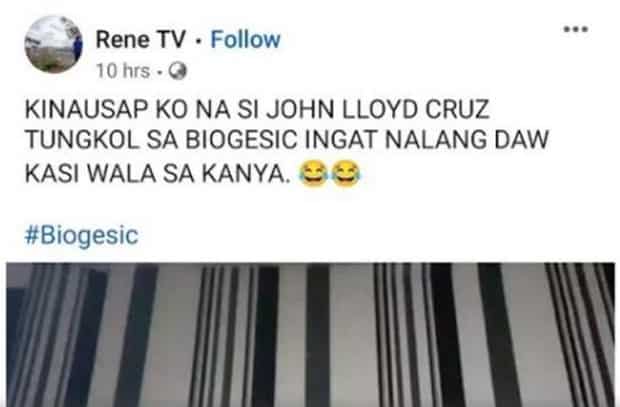This screenshot has height=407, width=620.
Task: Click the KASI WALA SA KANYA line
Action: pos(155,174)
